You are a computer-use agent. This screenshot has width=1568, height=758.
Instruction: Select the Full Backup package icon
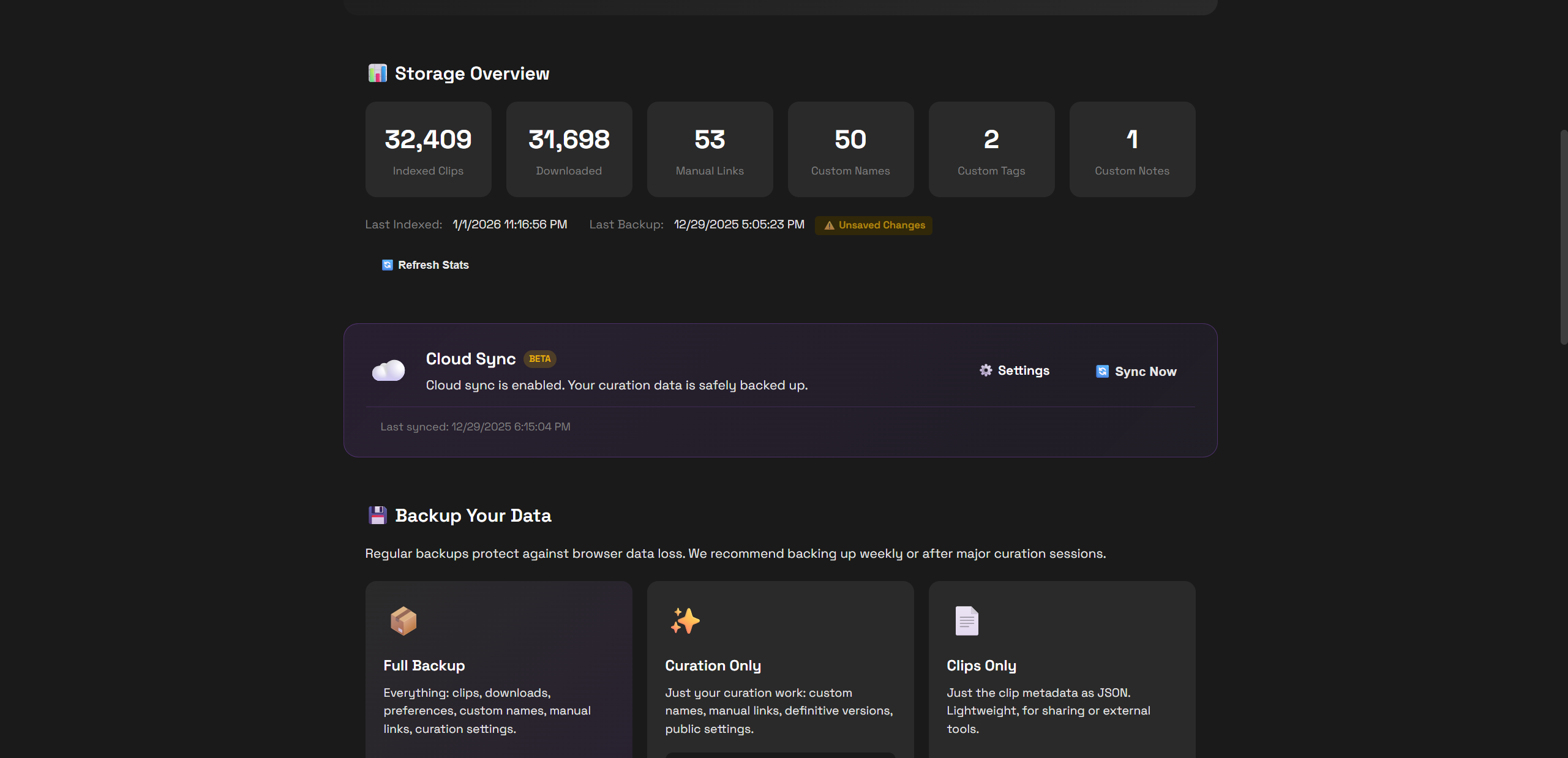tap(403, 621)
